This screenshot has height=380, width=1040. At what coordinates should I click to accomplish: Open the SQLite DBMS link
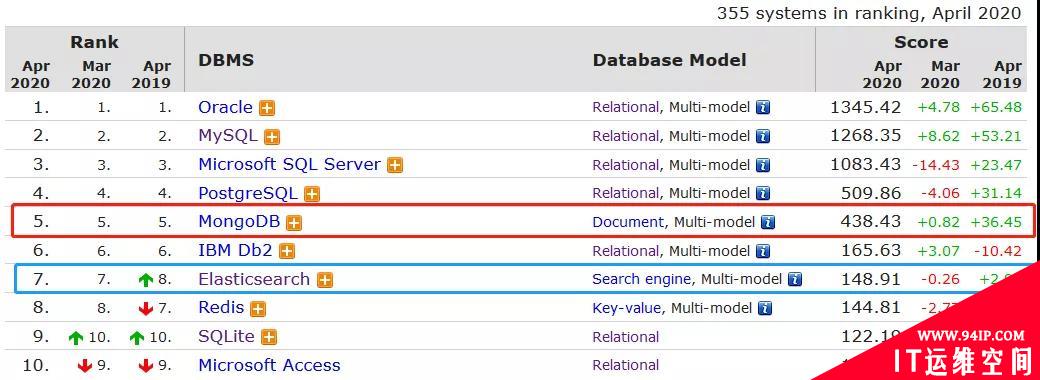tap(226, 336)
